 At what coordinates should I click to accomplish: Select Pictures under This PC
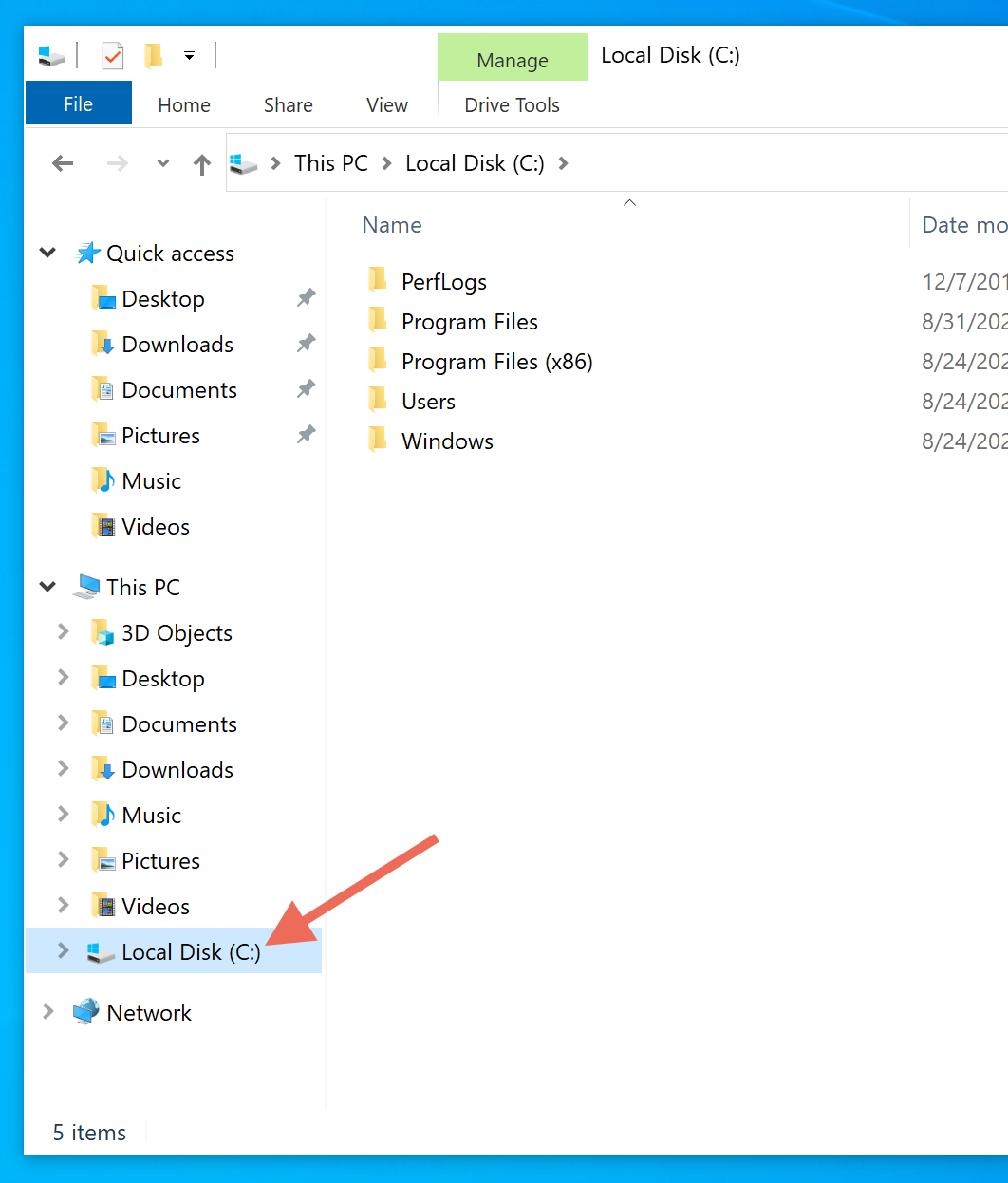click(x=160, y=861)
